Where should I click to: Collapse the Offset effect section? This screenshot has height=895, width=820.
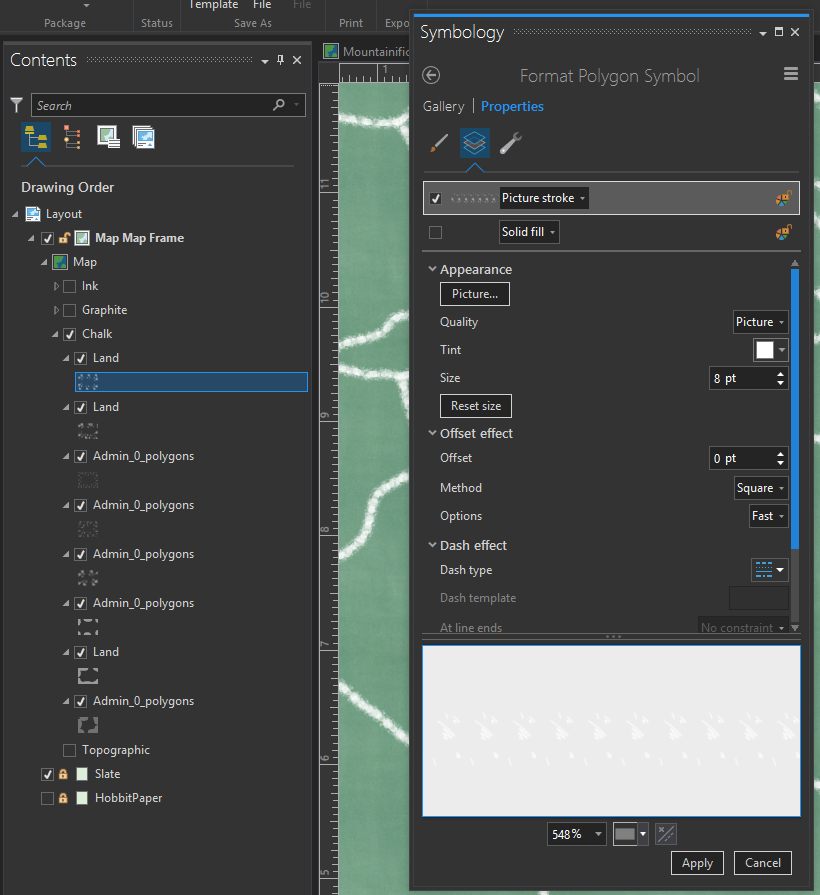[433, 433]
